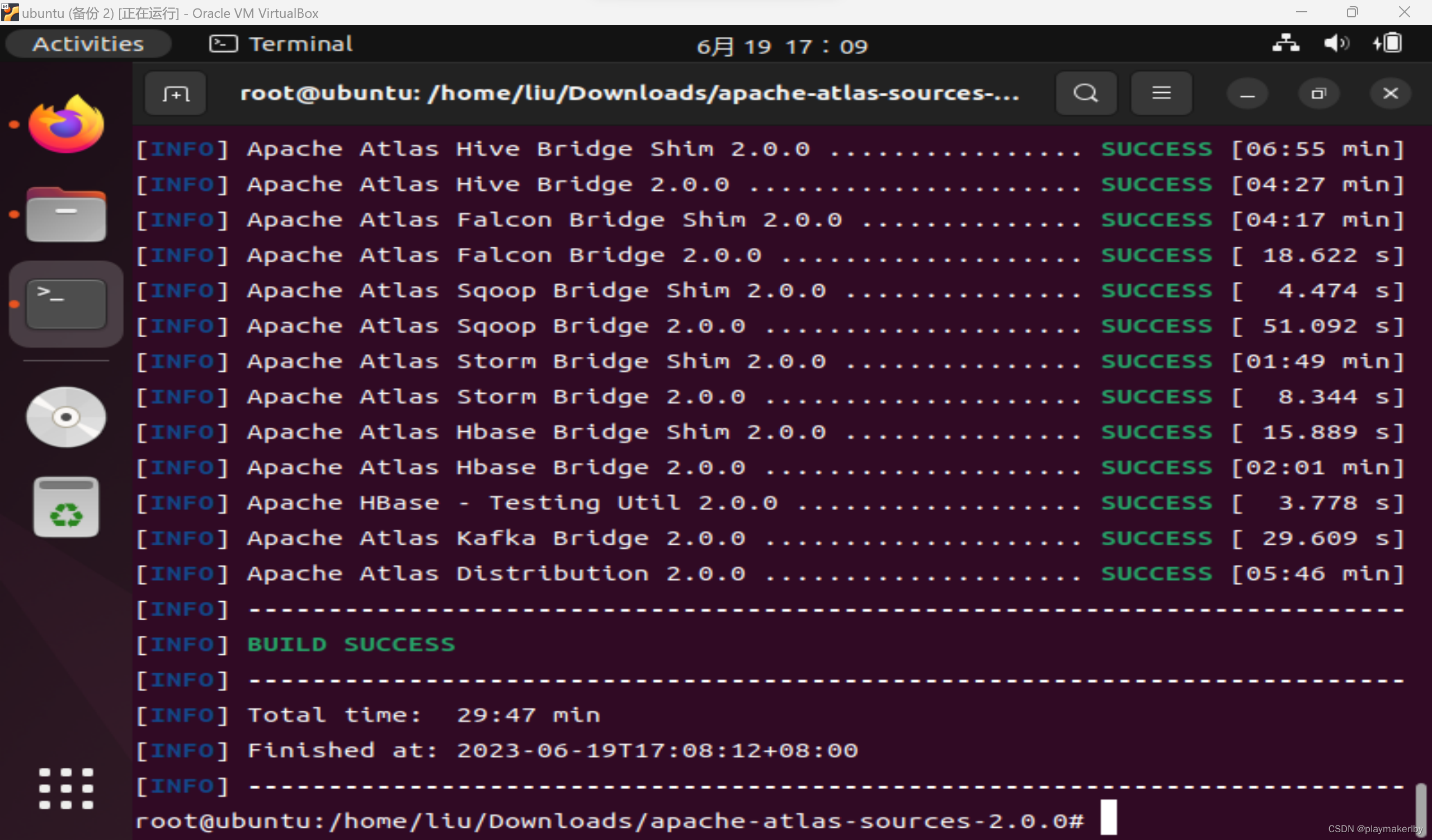Viewport: 1432px width, 840px height.
Task: Click the '02:01 min' timing value
Action: coord(1317,468)
